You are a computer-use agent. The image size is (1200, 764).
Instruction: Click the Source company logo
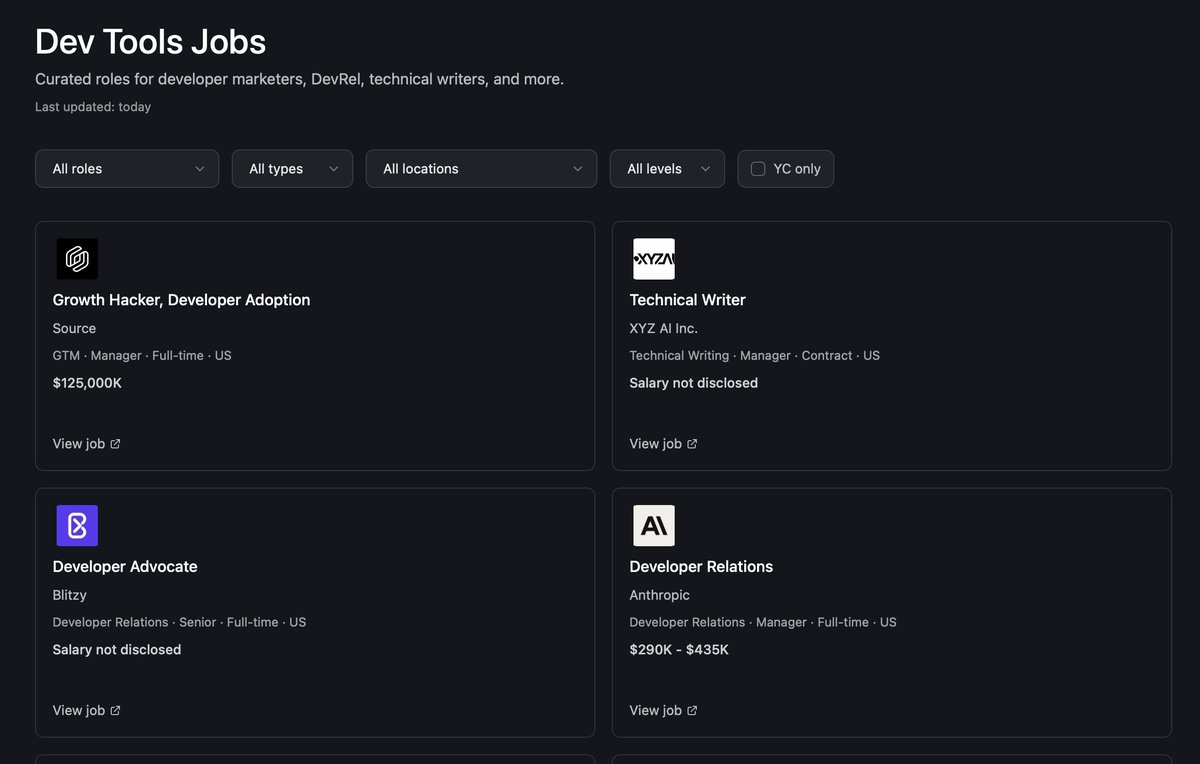click(x=77, y=259)
